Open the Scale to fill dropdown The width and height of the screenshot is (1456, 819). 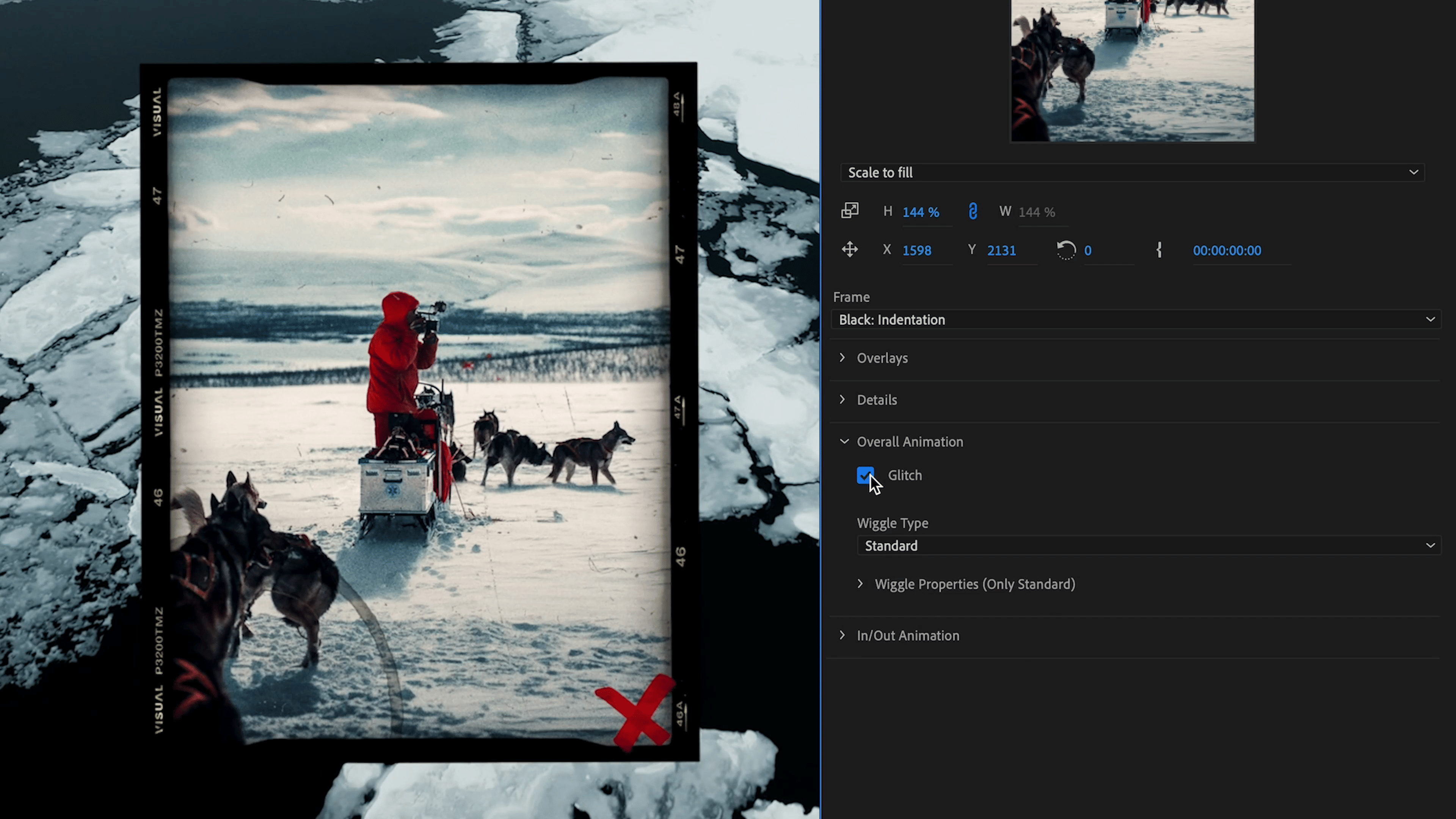pyautogui.click(x=1132, y=173)
